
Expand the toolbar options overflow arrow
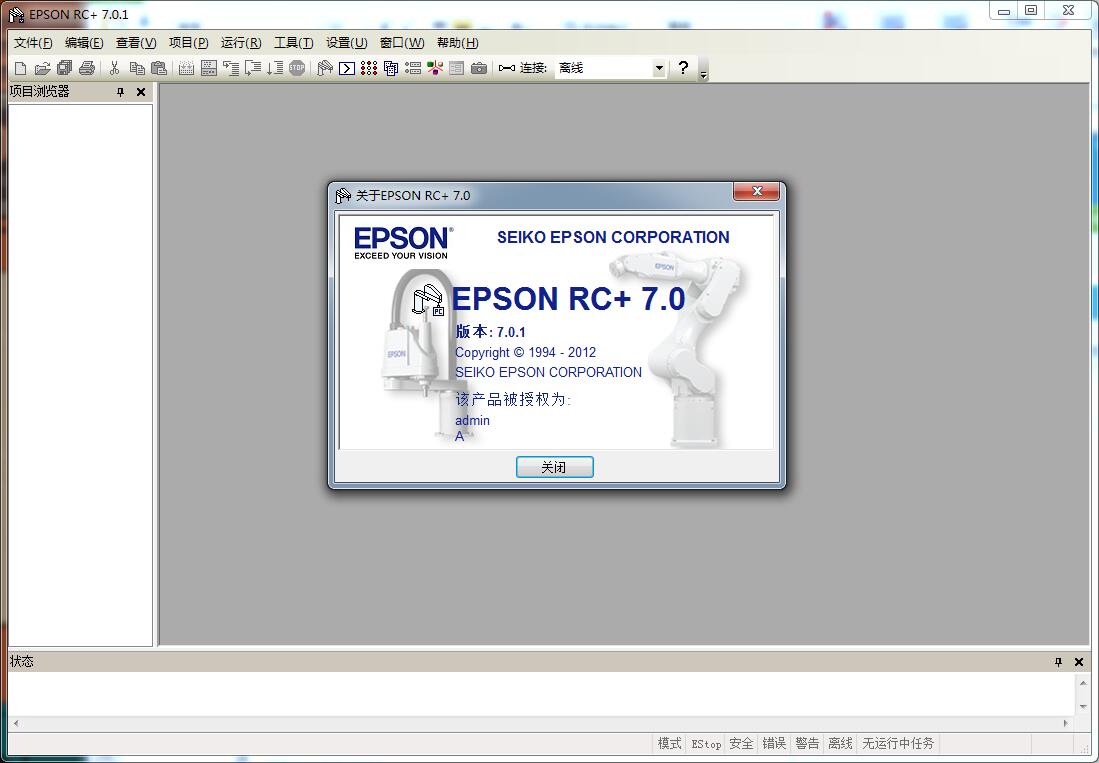click(703, 74)
